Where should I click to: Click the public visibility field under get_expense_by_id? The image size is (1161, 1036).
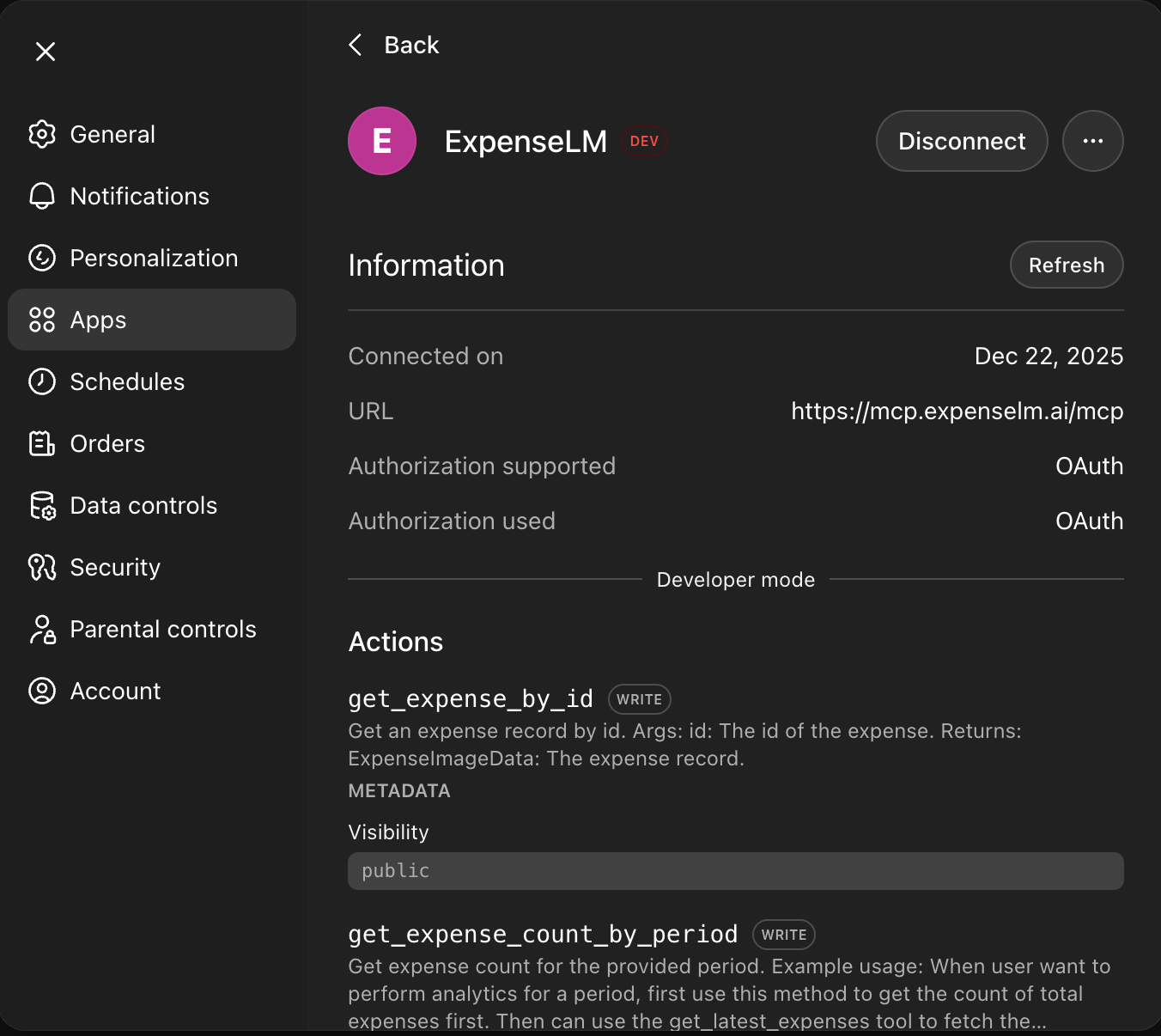click(735, 870)
